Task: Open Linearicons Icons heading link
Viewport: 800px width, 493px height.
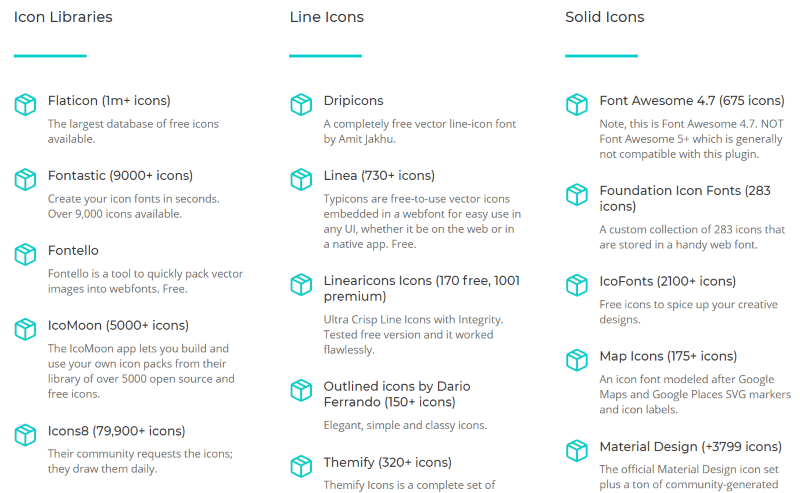Action: pos(421,288)
